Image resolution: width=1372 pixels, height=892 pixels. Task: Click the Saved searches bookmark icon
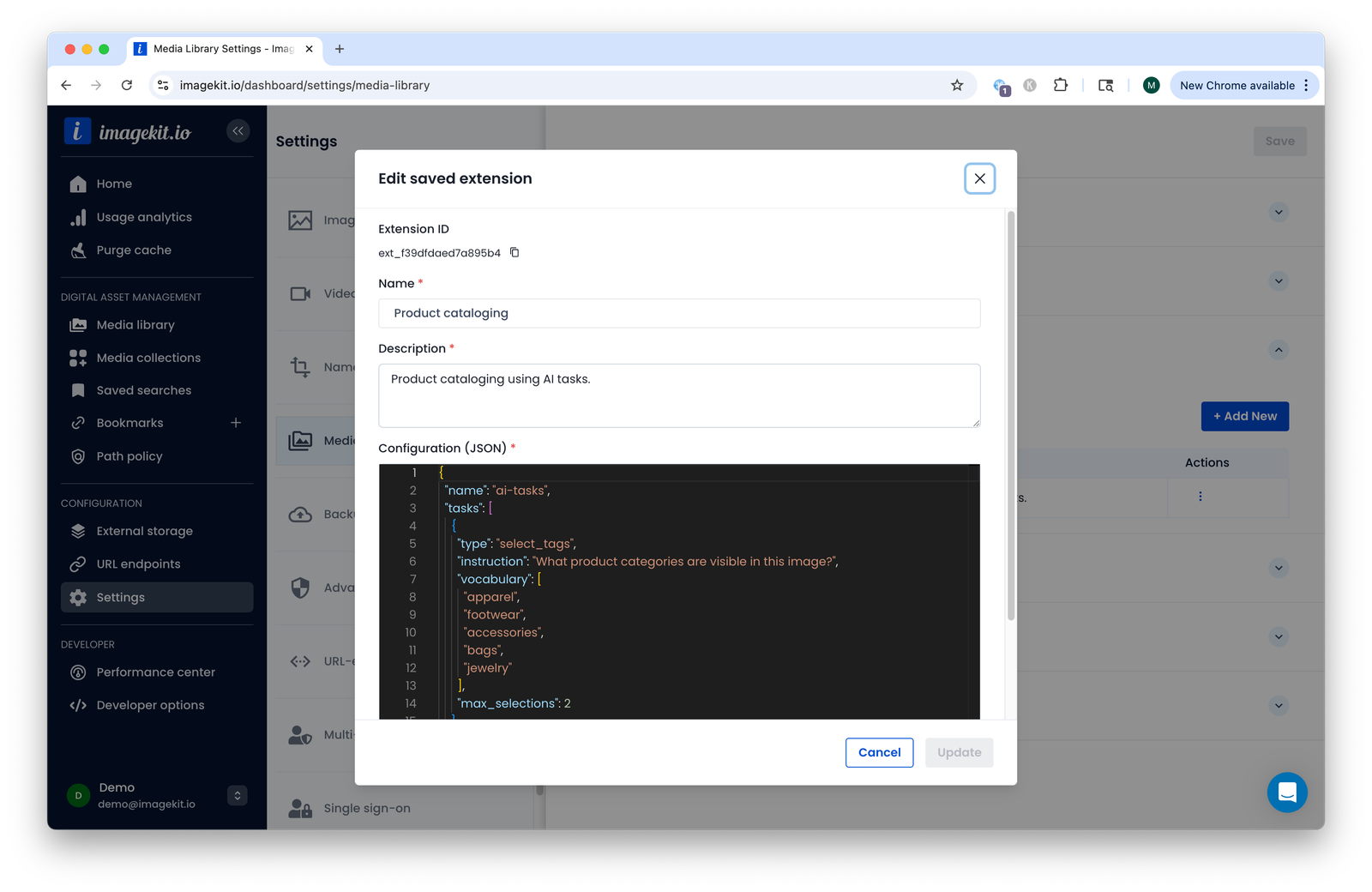[78, 390]
